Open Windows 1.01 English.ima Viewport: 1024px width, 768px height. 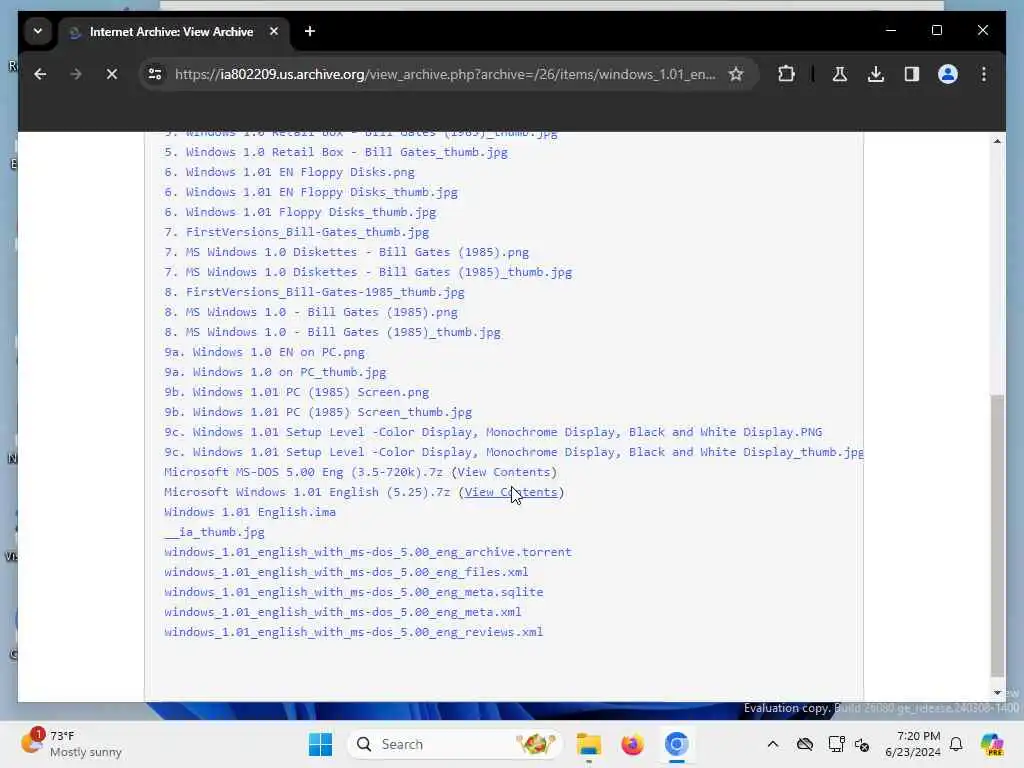(249, 512)
